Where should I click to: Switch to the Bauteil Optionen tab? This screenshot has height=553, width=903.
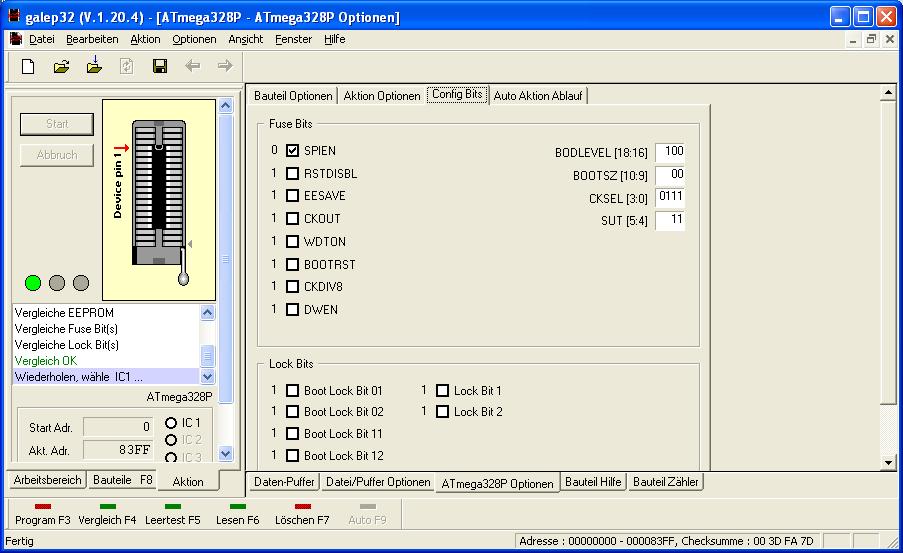coord(293,96)
